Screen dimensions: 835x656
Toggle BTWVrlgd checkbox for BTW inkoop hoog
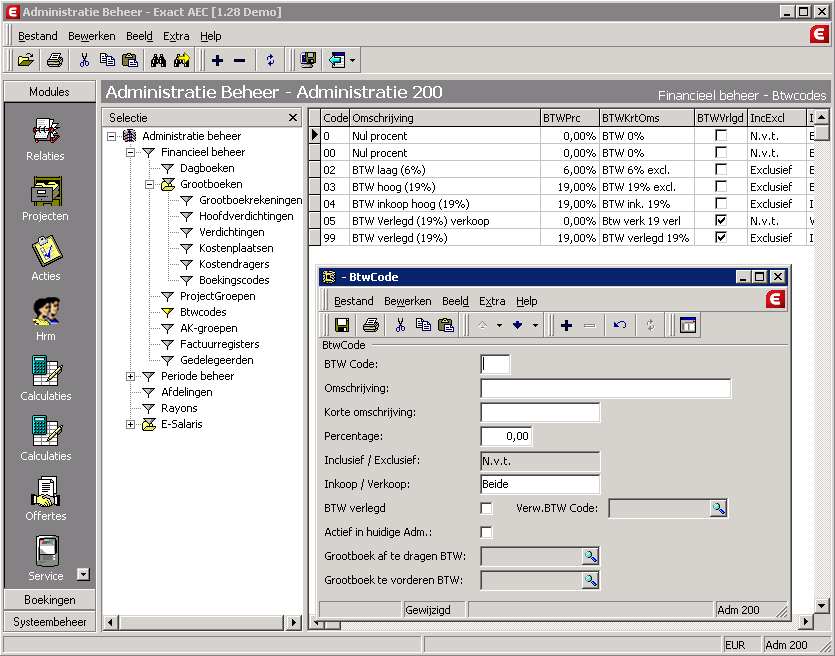(x=721, y=204)
